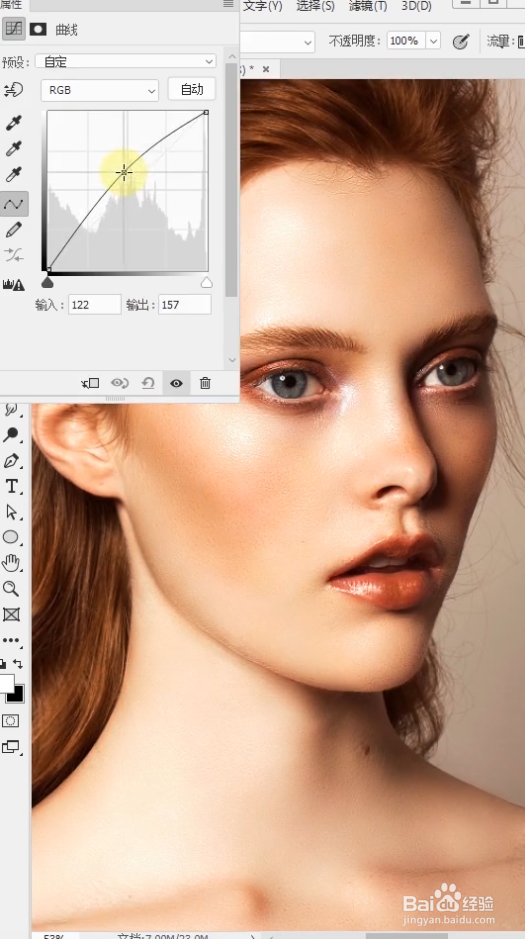The image size is (525, 939).
Task: Select the Dodge tool
Action: [x=11, y=435]
